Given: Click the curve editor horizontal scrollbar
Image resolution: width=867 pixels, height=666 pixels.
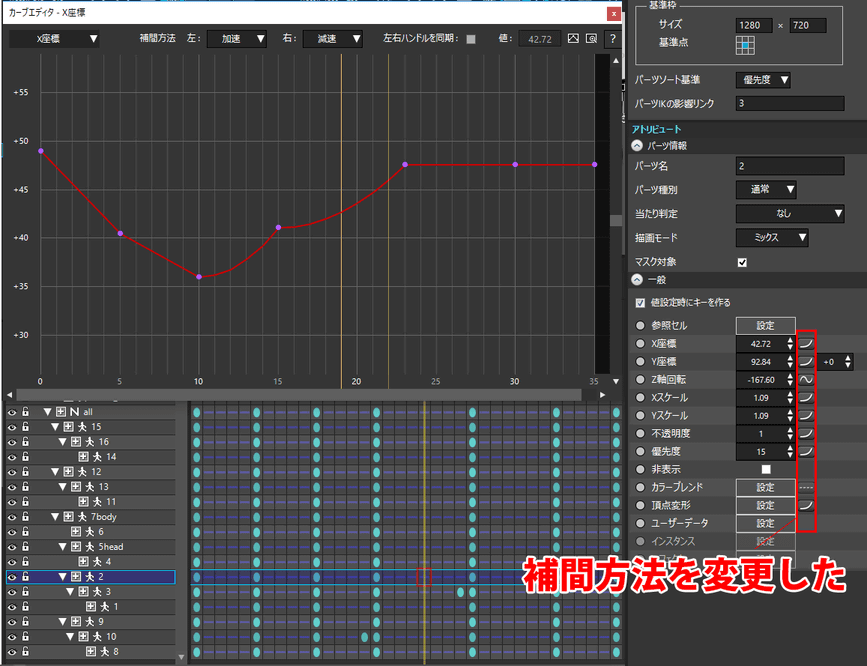Looking at the screenshot, I should 299,395.
